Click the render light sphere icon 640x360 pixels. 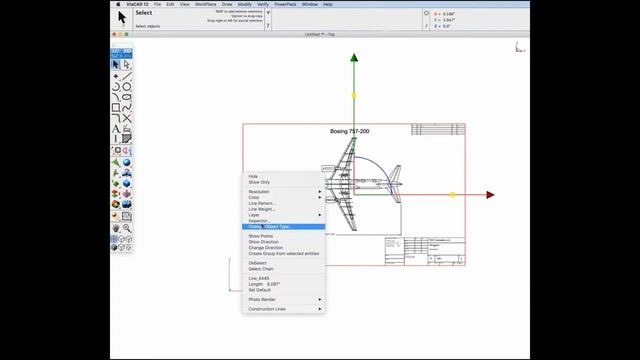(116, 216)
